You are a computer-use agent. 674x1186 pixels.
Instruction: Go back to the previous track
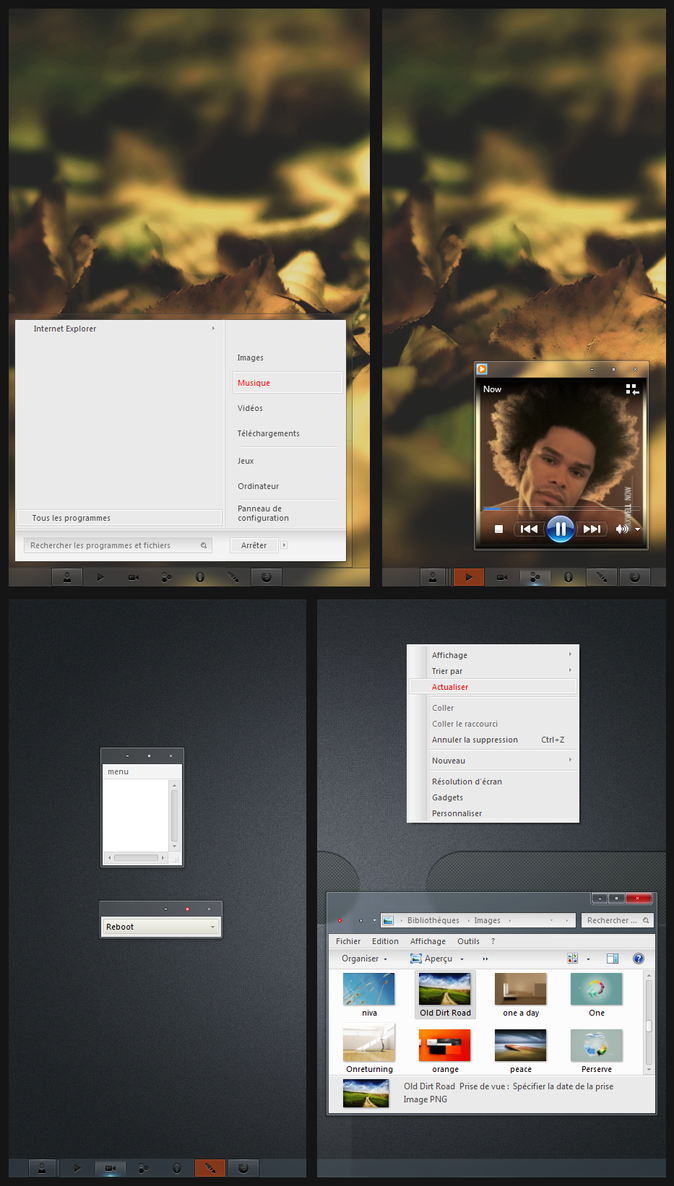point(529,529)
